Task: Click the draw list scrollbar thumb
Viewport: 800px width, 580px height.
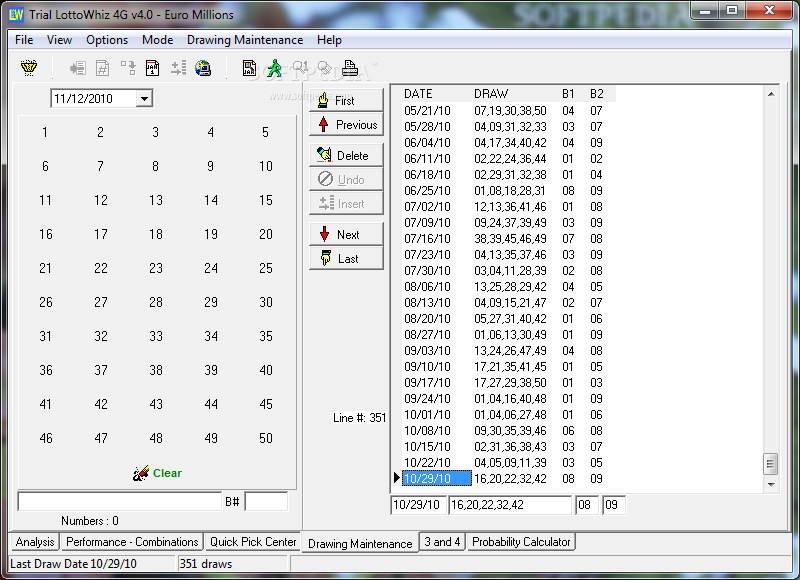Action: click(x=771, y=464)
